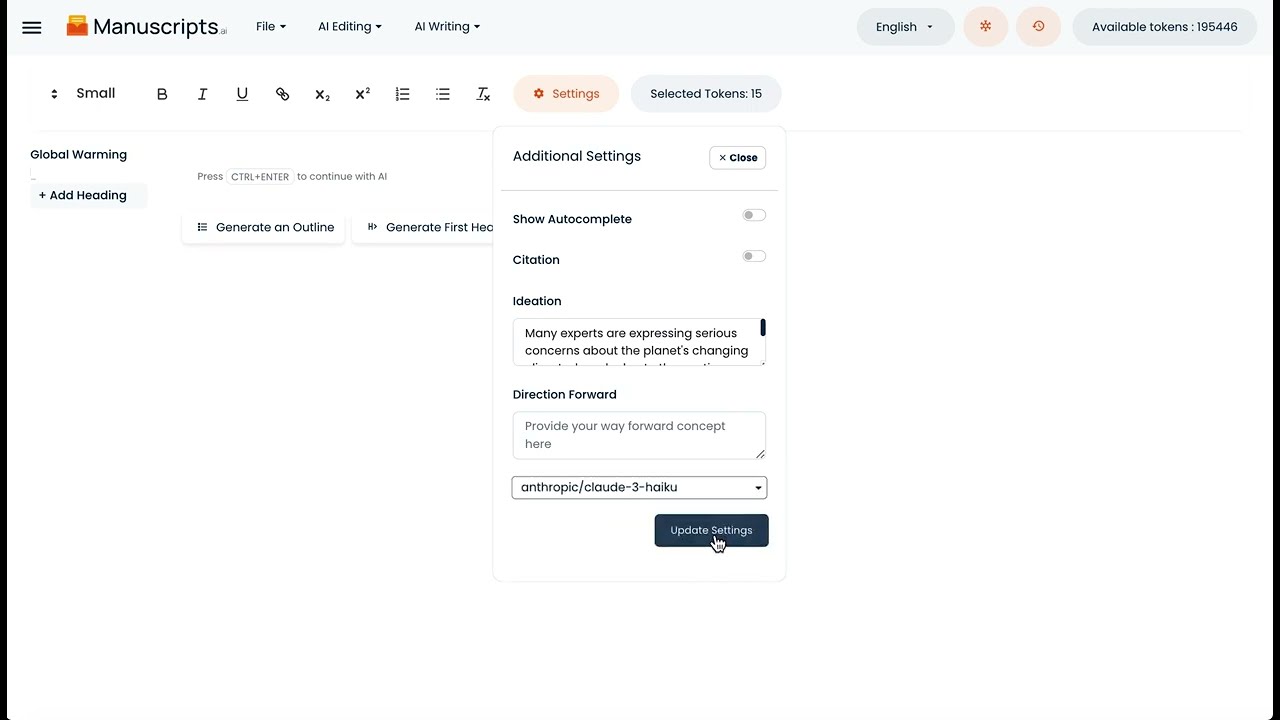Open the English language dropdown

click(905, 27)
